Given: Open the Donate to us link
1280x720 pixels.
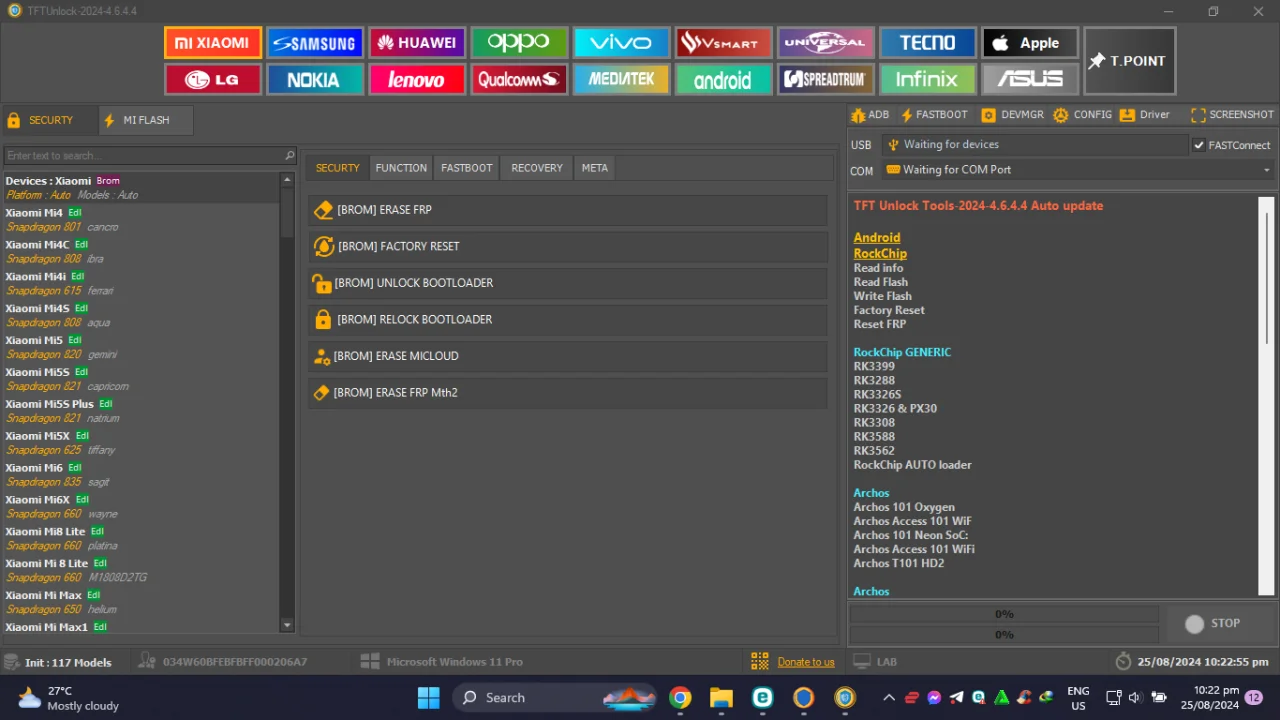Looking at the screenshot, I should point(806,662).
